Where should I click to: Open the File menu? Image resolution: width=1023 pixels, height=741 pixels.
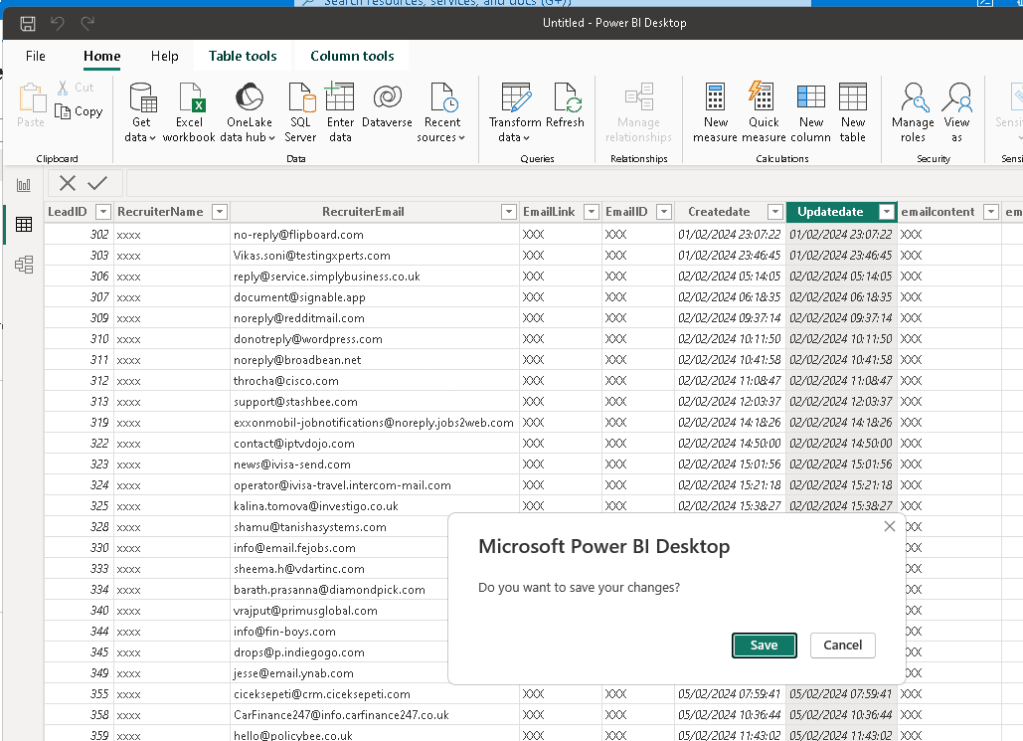click(35, 56)
